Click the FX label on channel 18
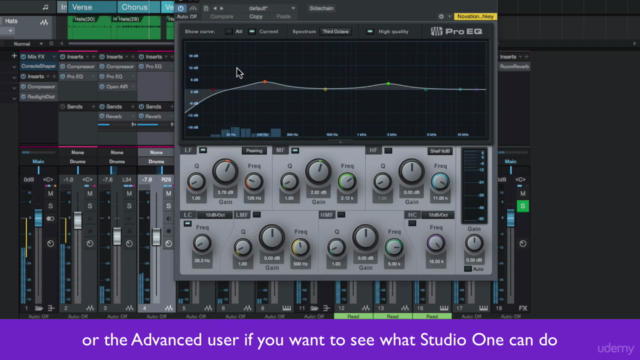 pos(523,308)
